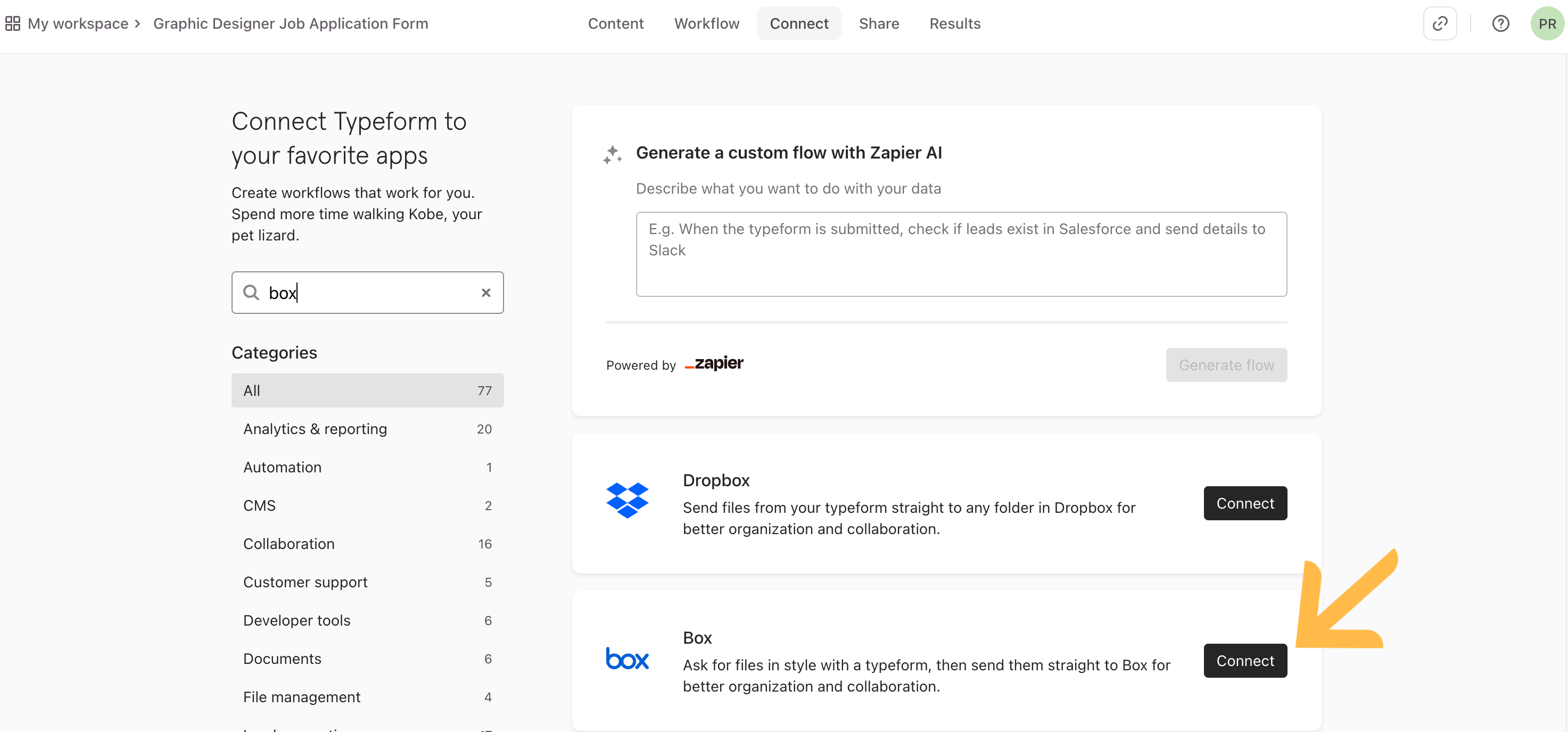Select the All category

(368, 390)
